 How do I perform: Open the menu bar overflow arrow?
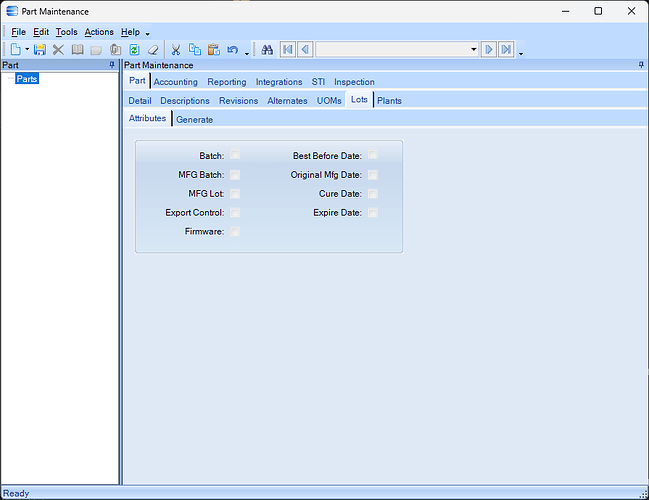(x=148, y=34)
